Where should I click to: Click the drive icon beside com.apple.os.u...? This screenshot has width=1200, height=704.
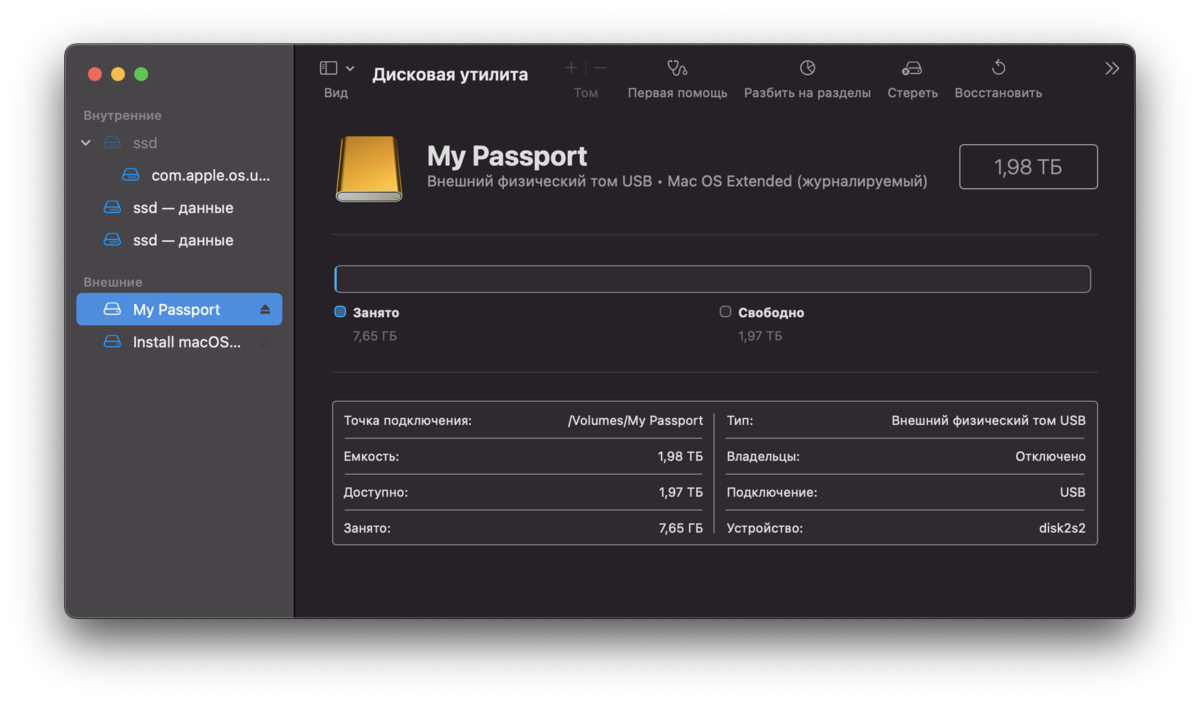tap(131, 175)
